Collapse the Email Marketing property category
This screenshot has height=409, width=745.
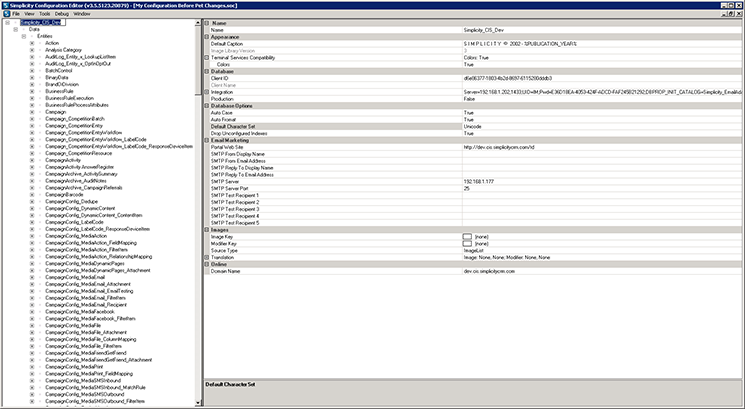[x=207, y=140]
